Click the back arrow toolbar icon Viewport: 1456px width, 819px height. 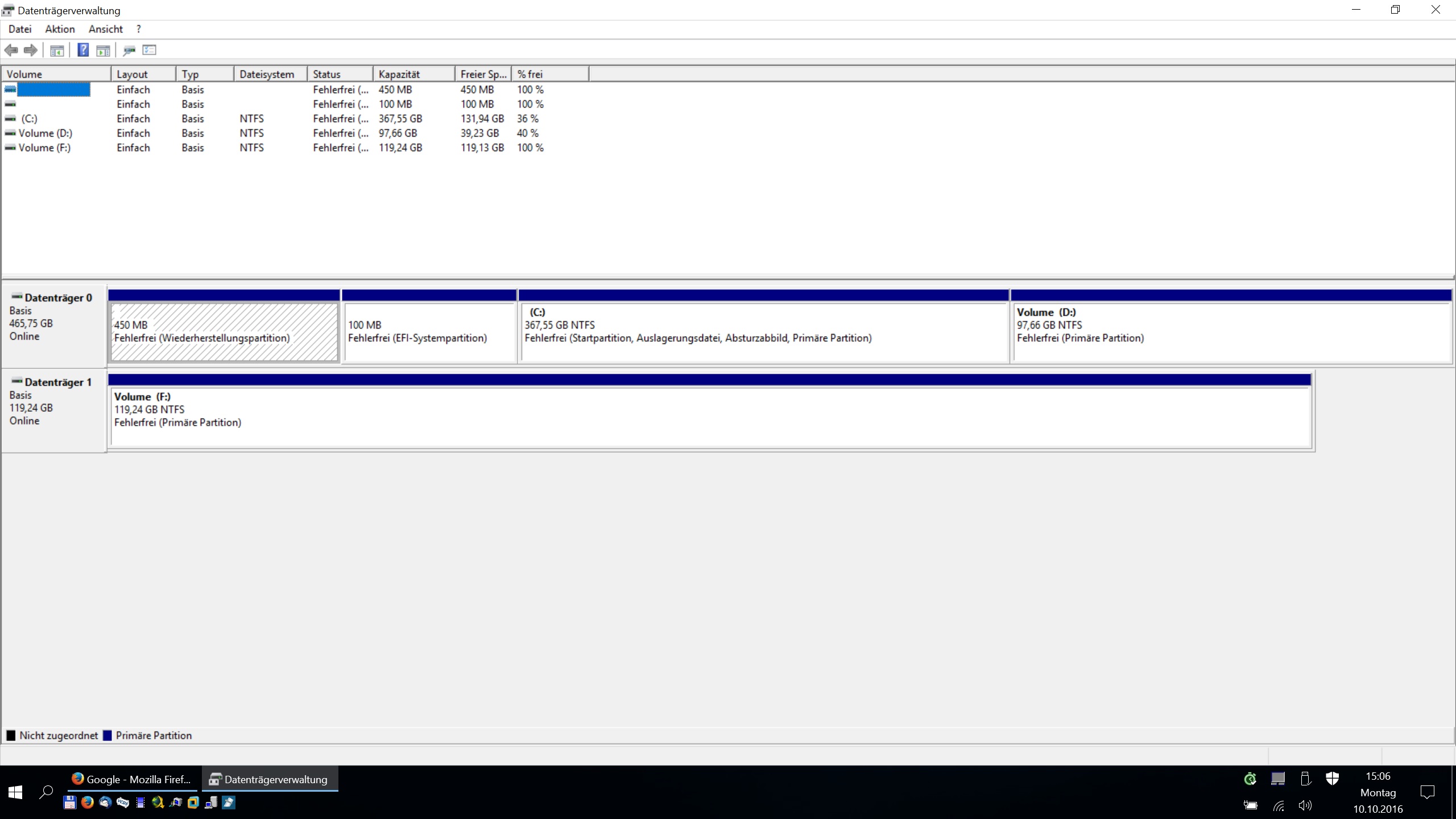(11, 50)
